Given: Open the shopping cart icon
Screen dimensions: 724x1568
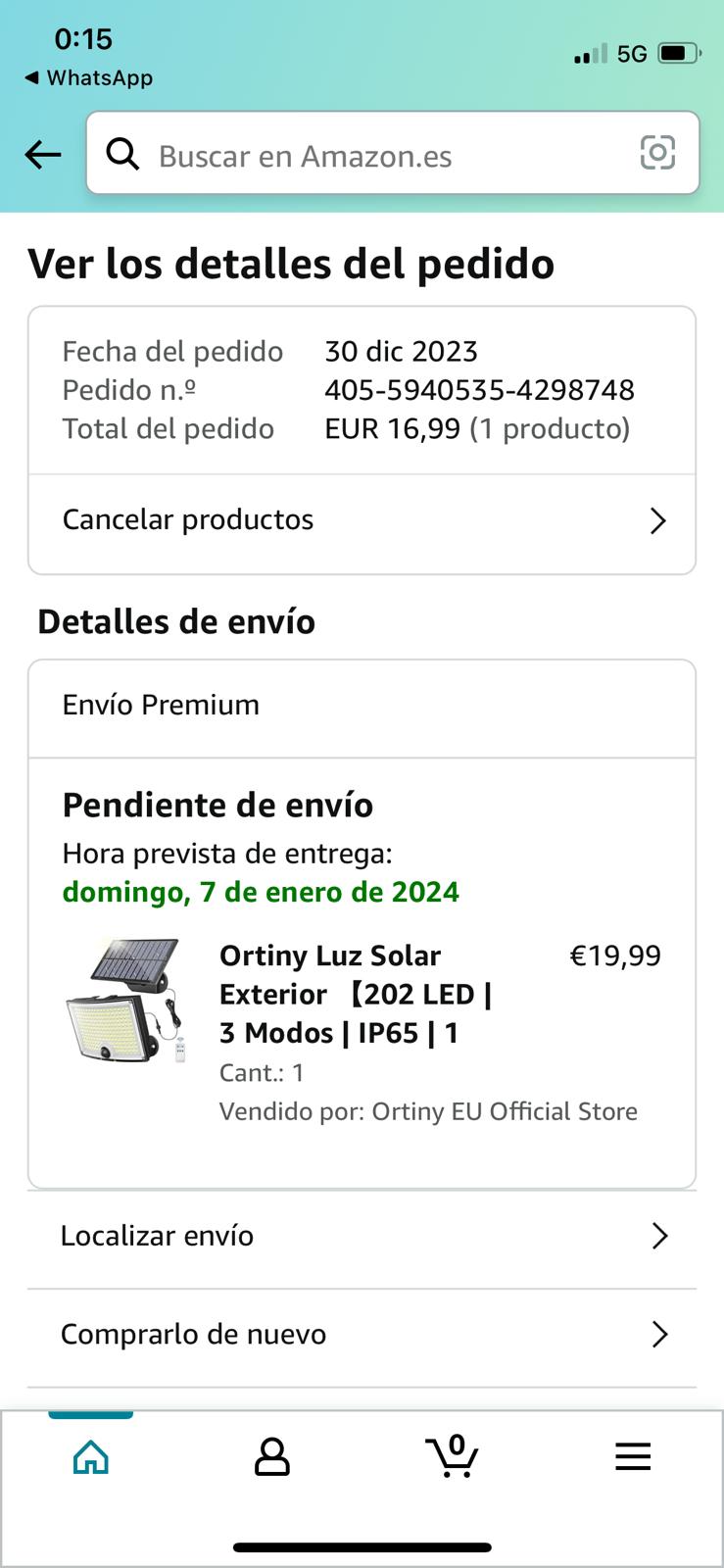Looking at the screenshot, I should [453, 1455].
